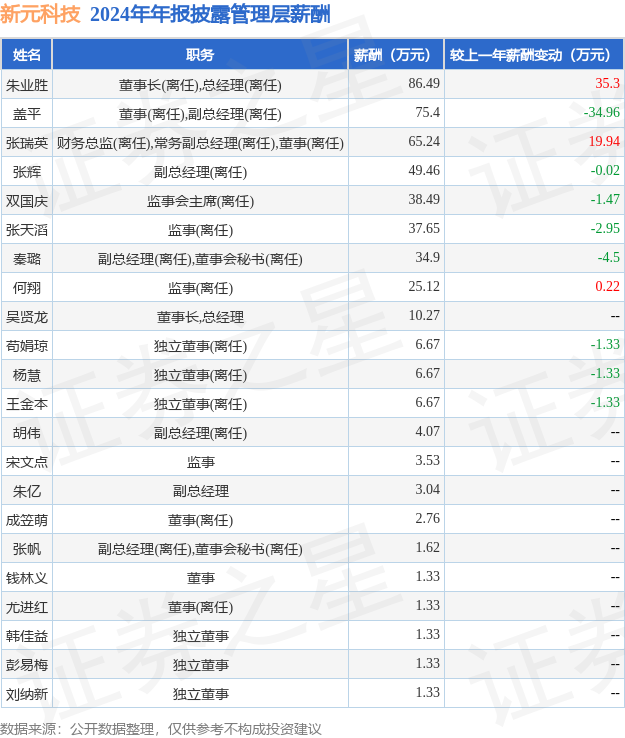Select the name 彭易梅
This screenshot has height=738, width=625.
[27, 666]
